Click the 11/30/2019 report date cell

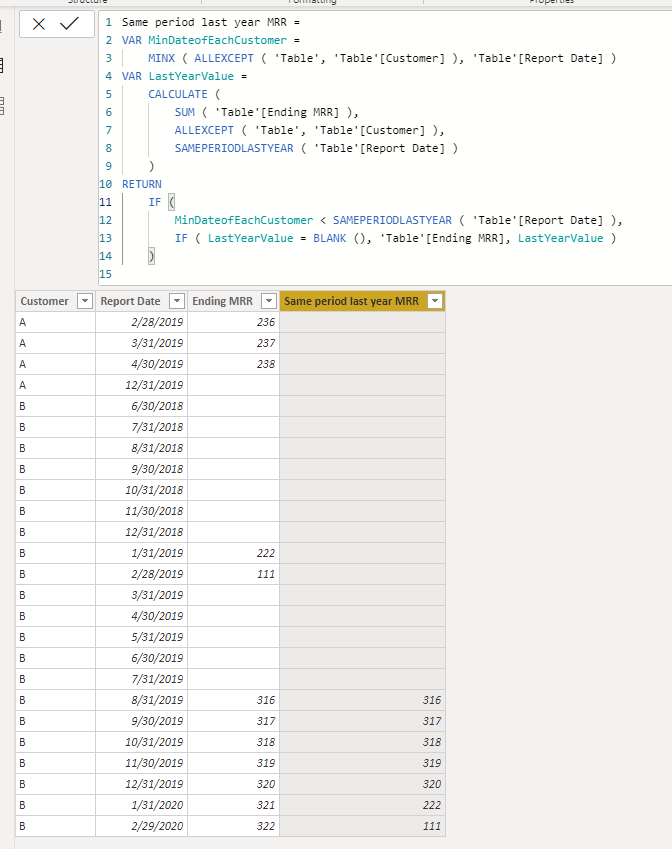click(x=141, y=763)
